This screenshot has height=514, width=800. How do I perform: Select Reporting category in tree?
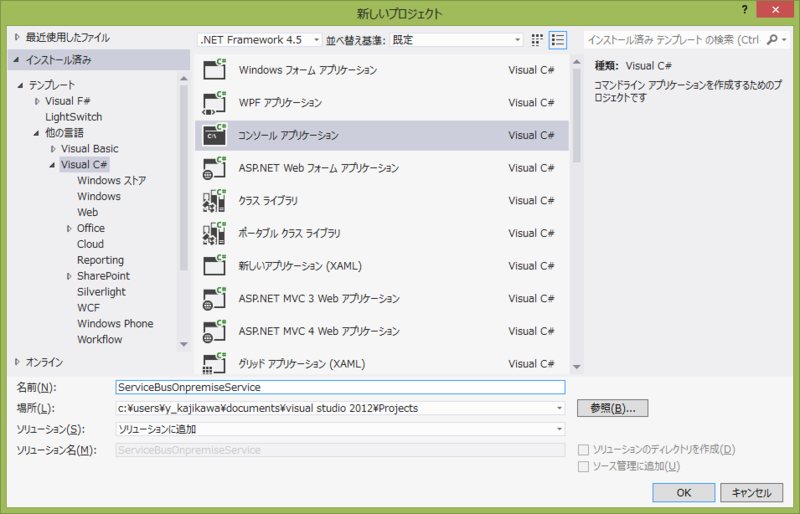point(101,260)
